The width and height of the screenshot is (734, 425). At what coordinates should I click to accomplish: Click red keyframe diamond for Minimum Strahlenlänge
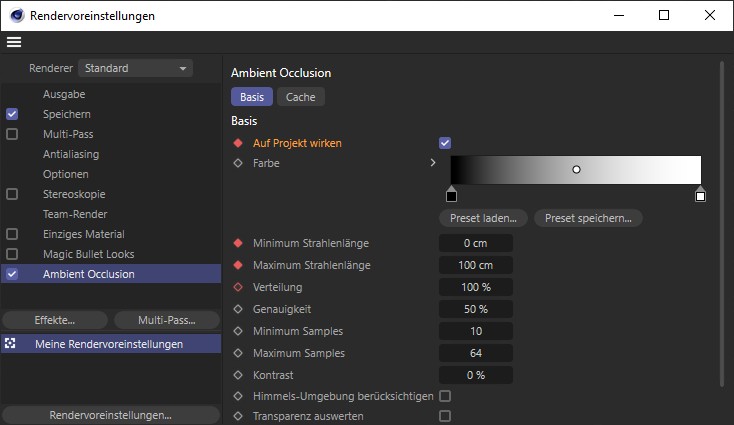[238, 243]
